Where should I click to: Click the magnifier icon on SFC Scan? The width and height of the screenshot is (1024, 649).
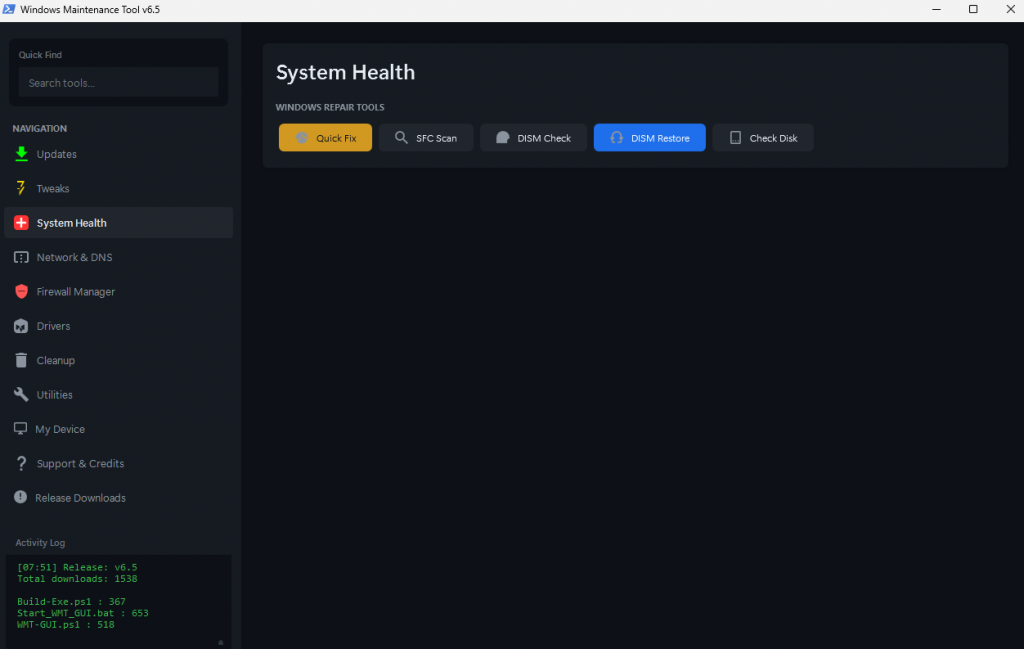(401, 137)
